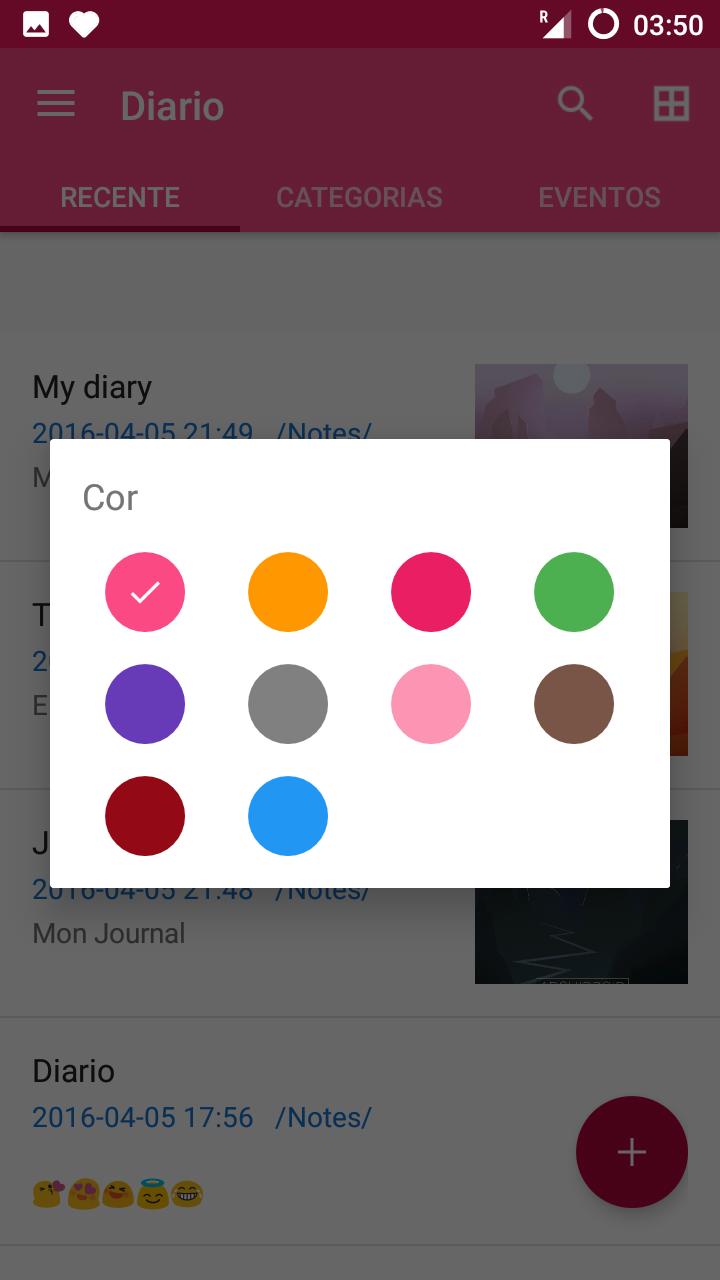Image resolution: width=720 pixels, height=1280 pixels.
Task: Pick the crimson pink color circle
Action: [431, 592]
